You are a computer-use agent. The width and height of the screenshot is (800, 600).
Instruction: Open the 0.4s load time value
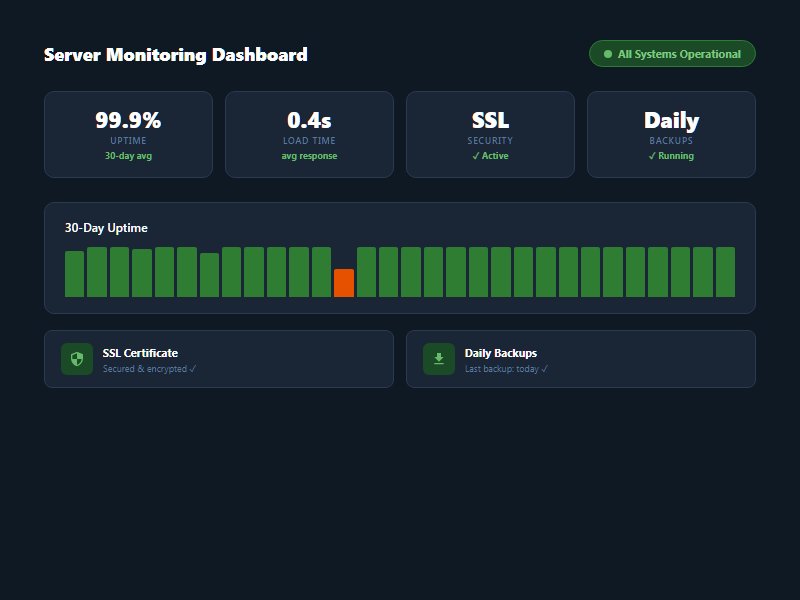(309, 120)
